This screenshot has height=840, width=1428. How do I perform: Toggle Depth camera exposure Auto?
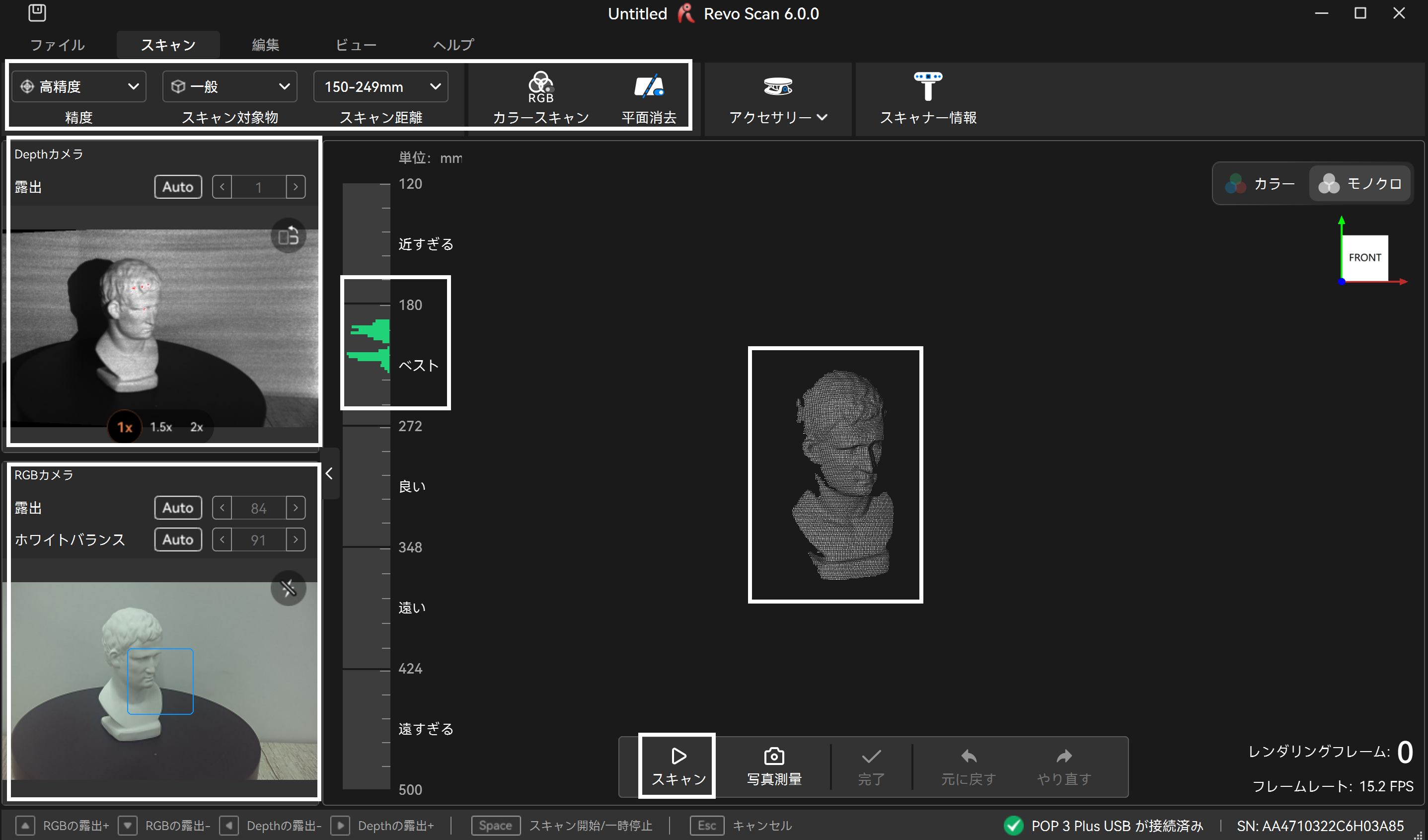[178, 187]
